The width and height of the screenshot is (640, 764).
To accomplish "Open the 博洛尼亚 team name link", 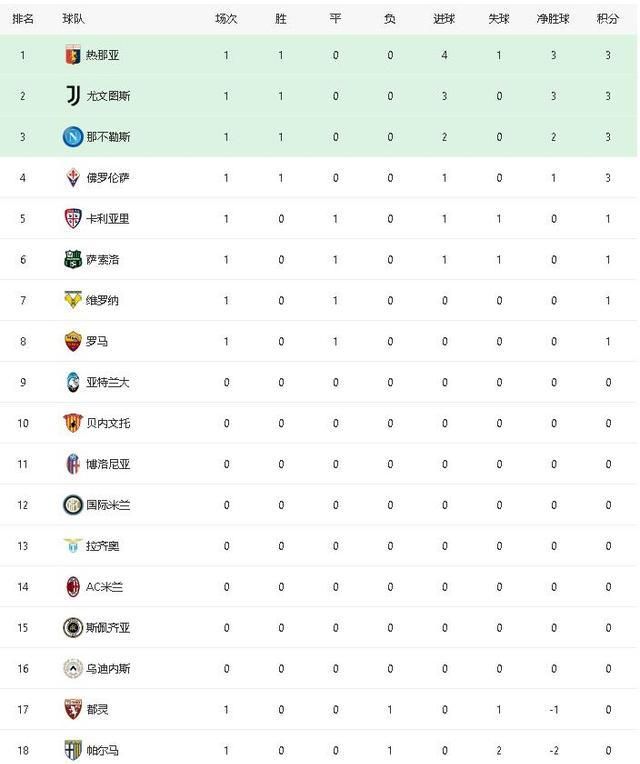I will click(108, 464).
